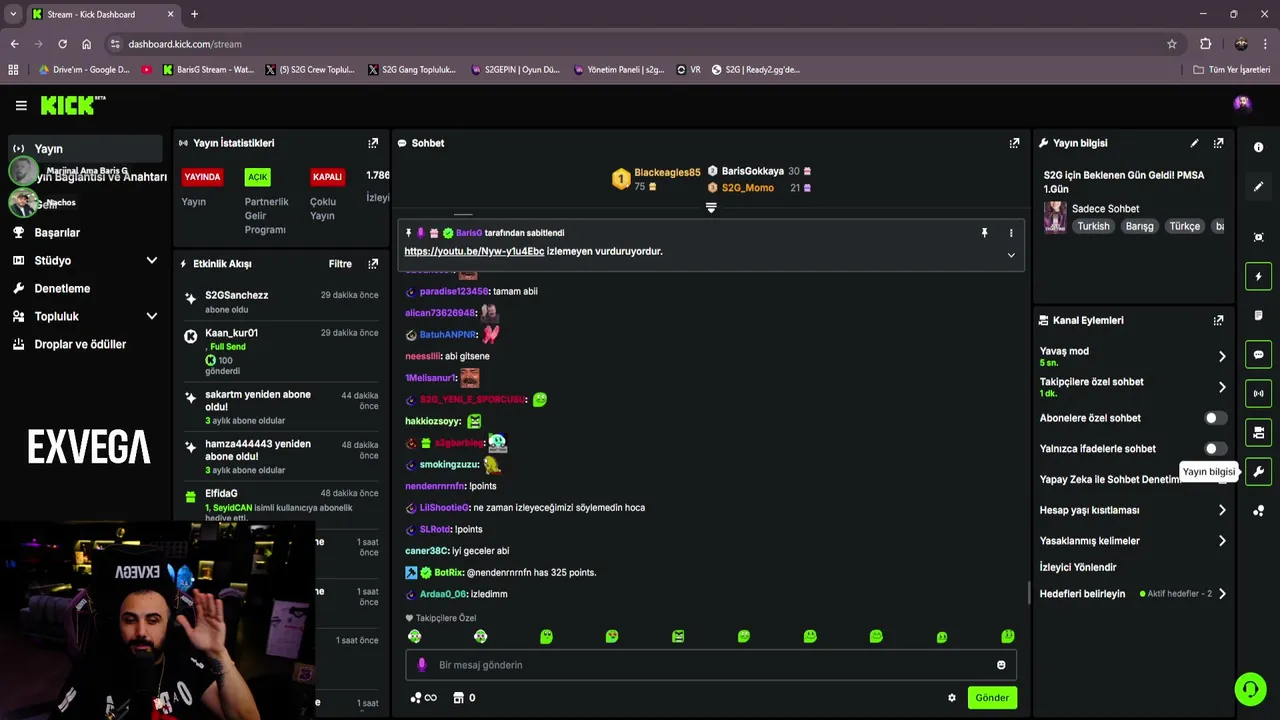The image size is (1280, 720).
Task: Click the Filtre button in Etkinlik Akışı
Action: 340,264
